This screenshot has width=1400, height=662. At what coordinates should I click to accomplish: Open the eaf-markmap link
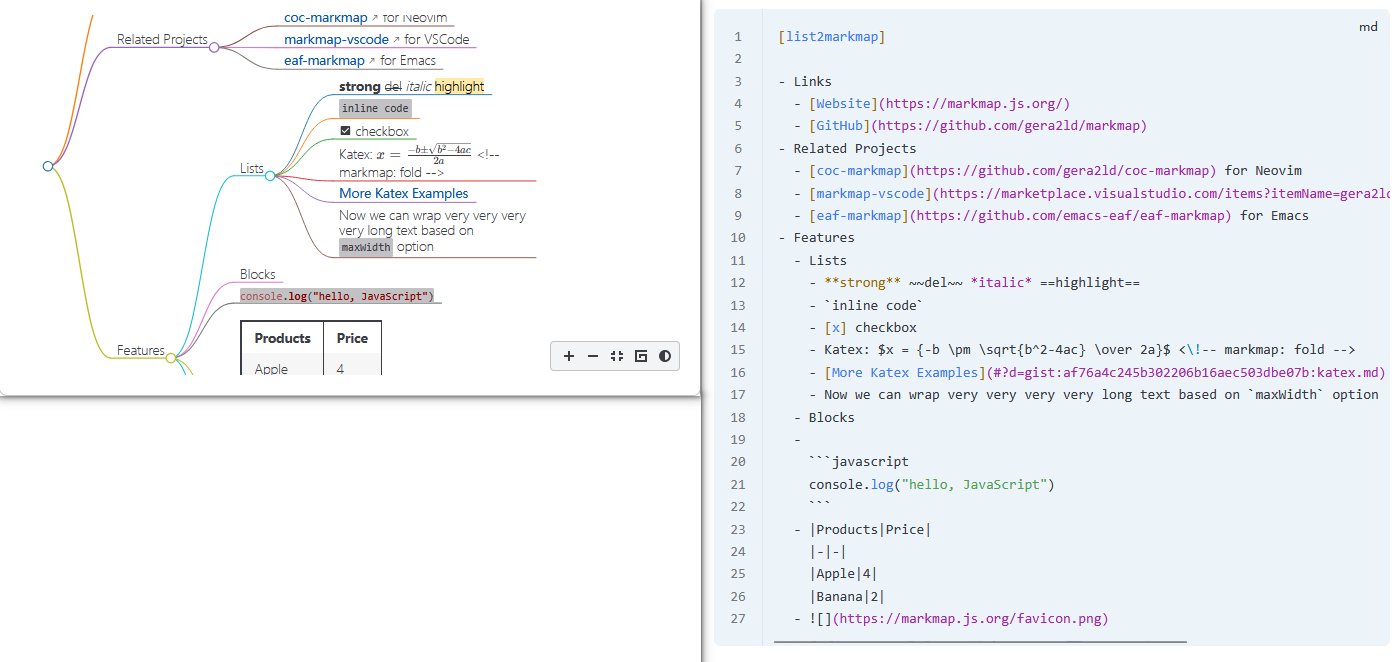[x=324, y=61]
